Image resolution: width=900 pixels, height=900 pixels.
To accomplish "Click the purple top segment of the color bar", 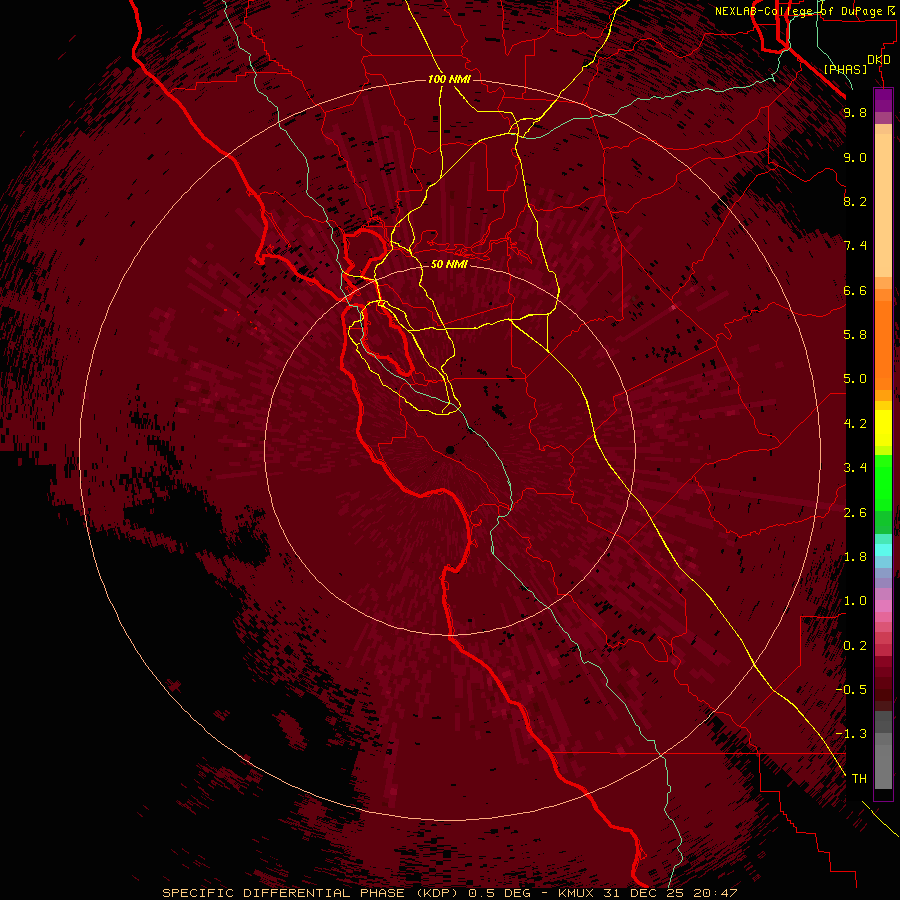I will 883,100.
